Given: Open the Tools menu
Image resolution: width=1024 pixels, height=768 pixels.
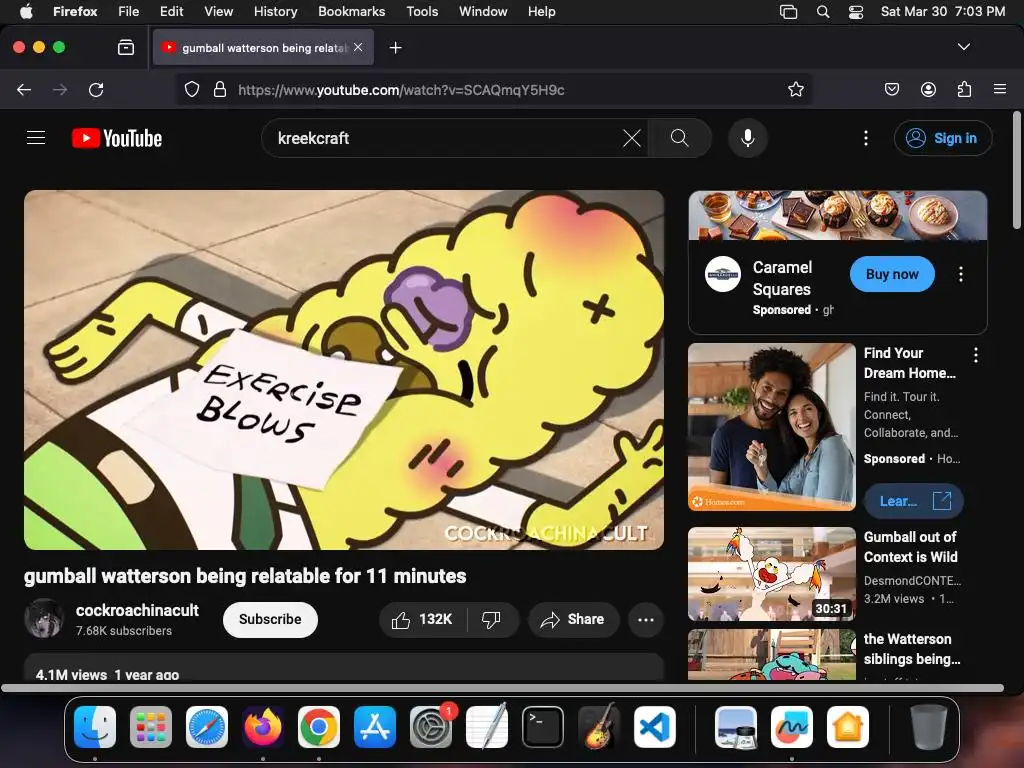Looking at the screenshot, I should [422, 11].
